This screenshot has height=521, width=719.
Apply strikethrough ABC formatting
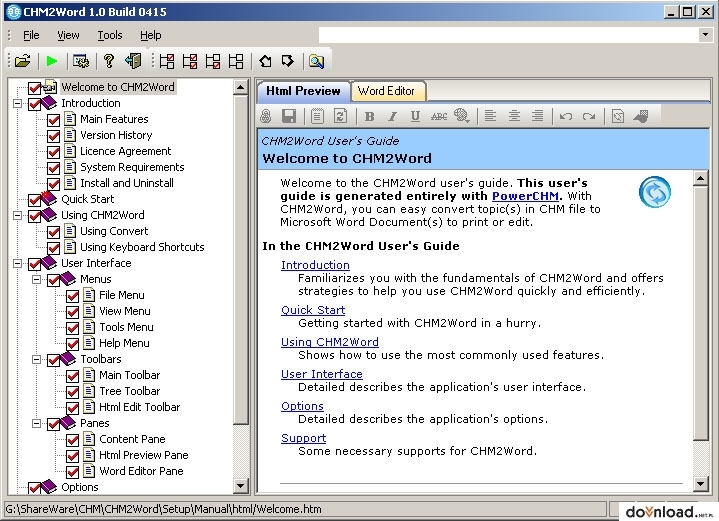tap(439, 116)
